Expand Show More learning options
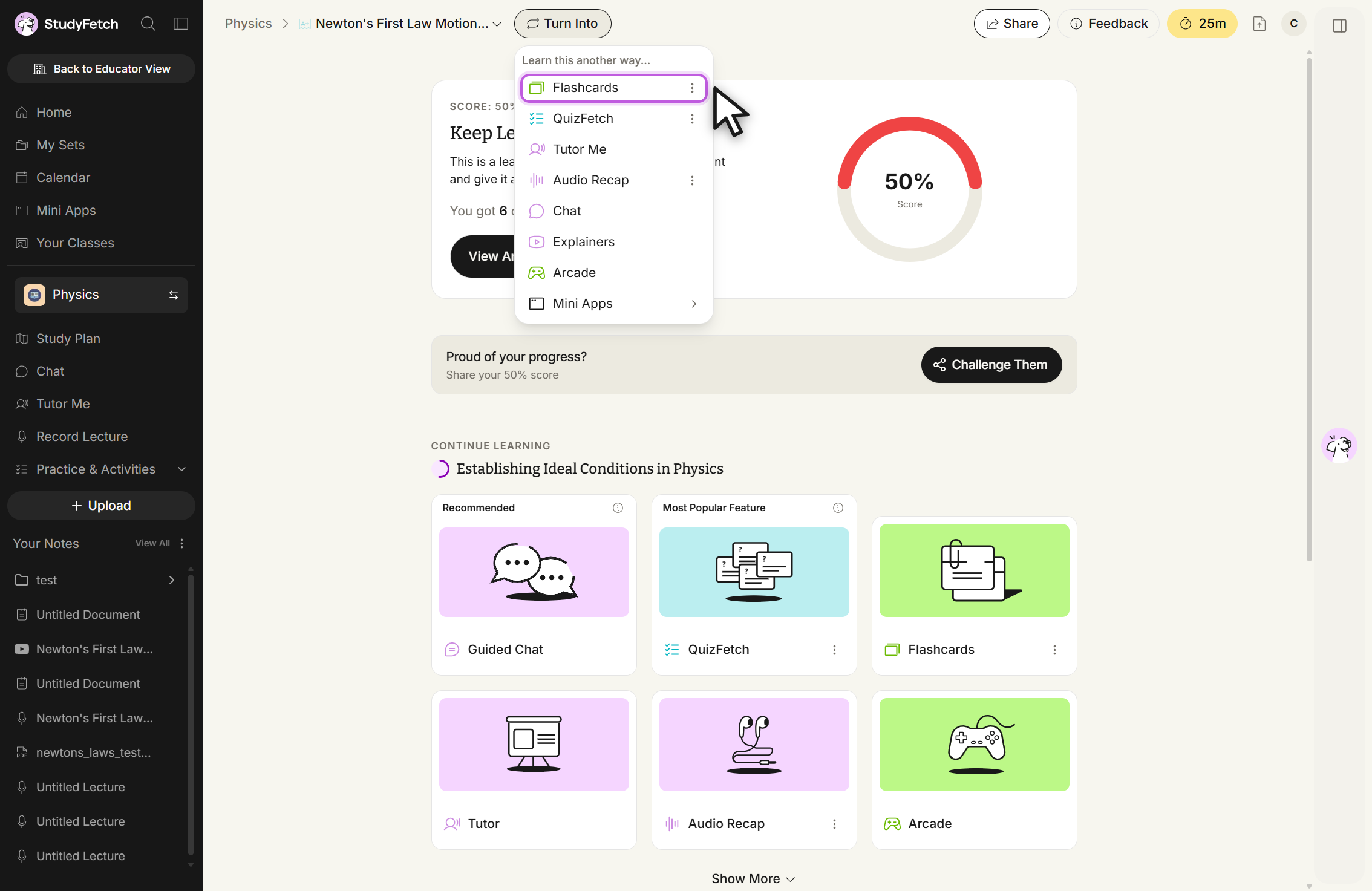This screenshot has width=1372, height=891. [753, 879]
